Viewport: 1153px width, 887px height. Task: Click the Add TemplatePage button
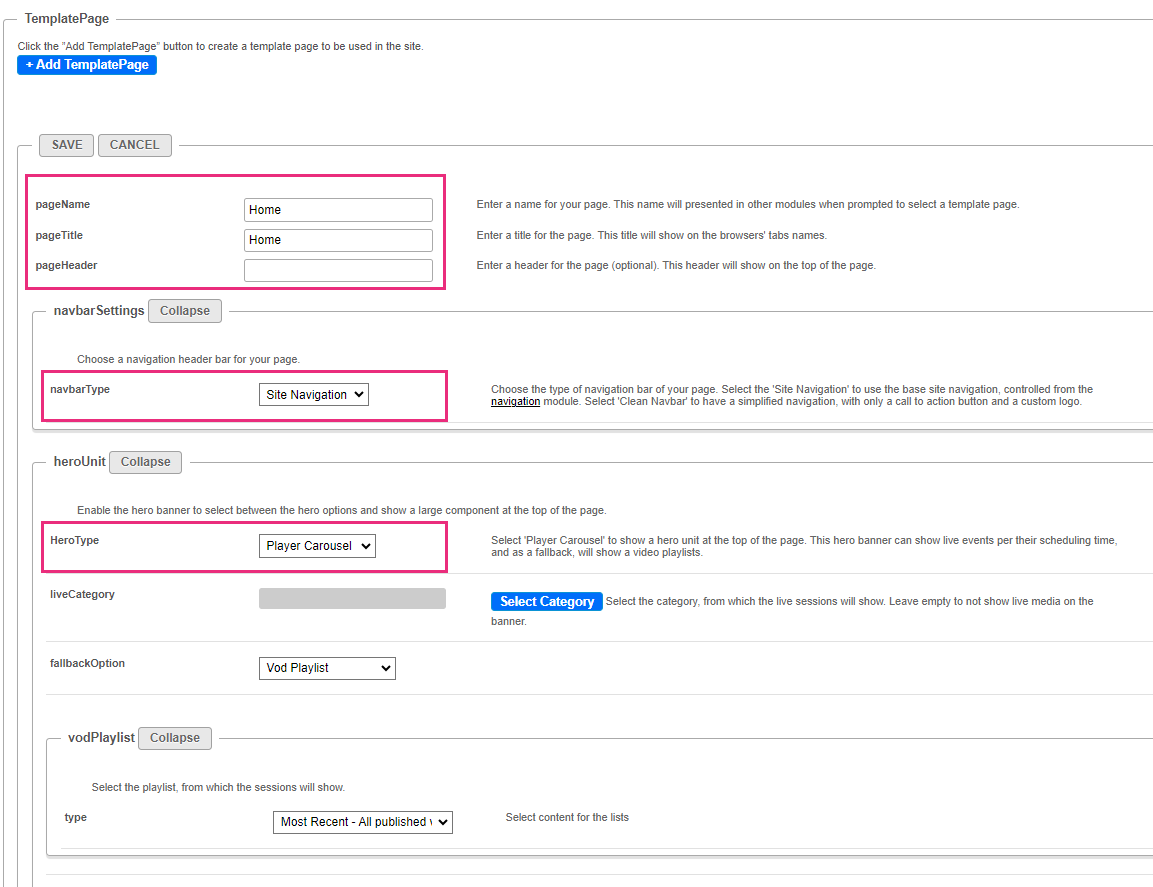click(87, 65)
